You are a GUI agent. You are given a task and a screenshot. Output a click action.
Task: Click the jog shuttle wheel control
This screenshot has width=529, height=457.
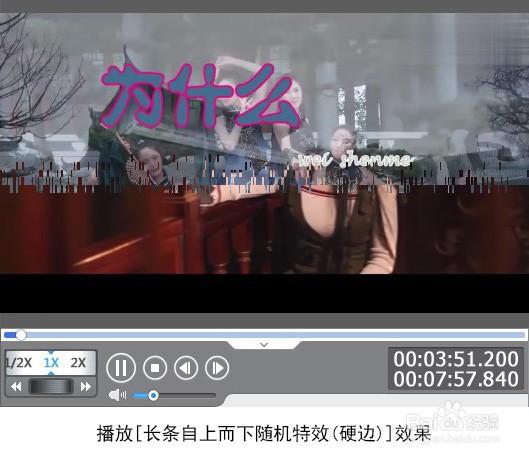(51, 387)
